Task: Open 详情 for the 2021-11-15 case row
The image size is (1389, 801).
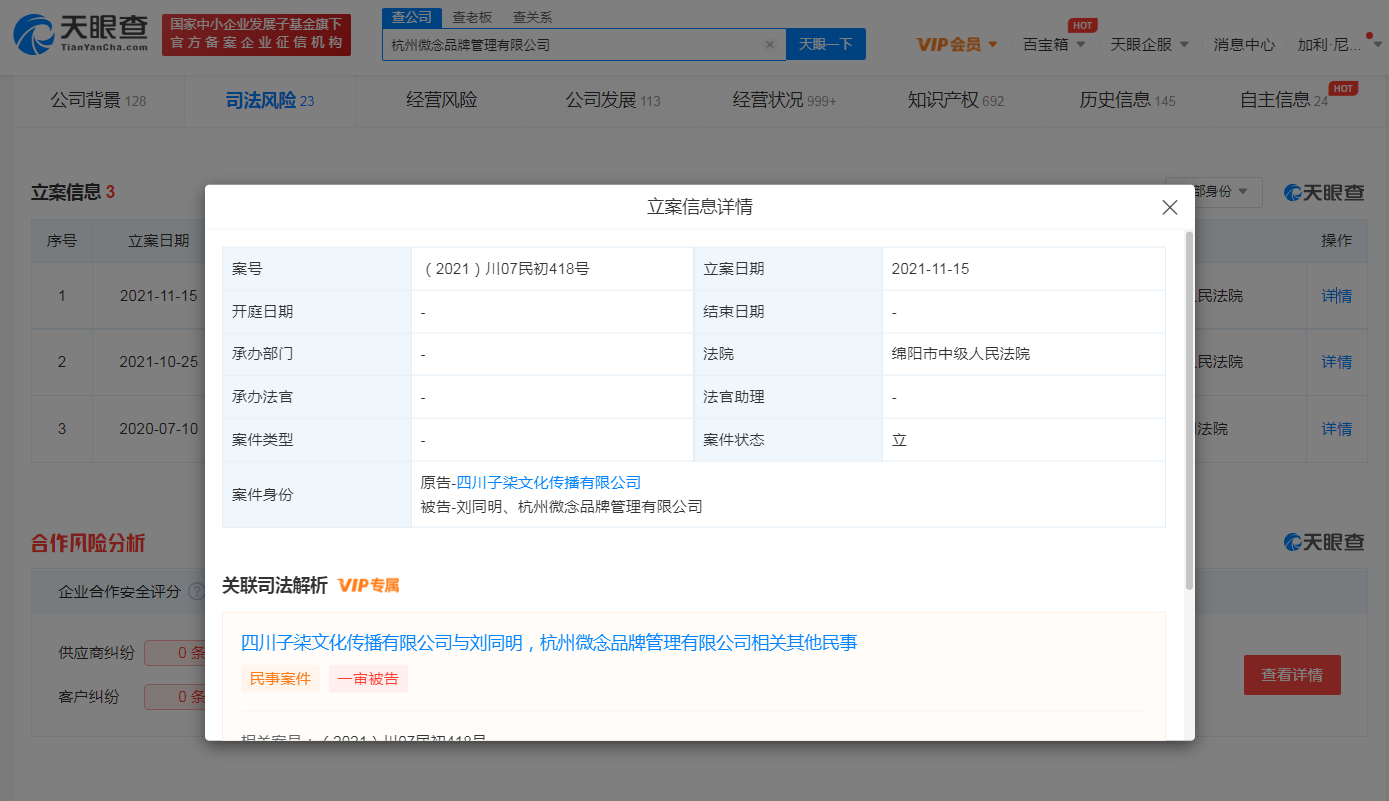Action: [1336, 296]
